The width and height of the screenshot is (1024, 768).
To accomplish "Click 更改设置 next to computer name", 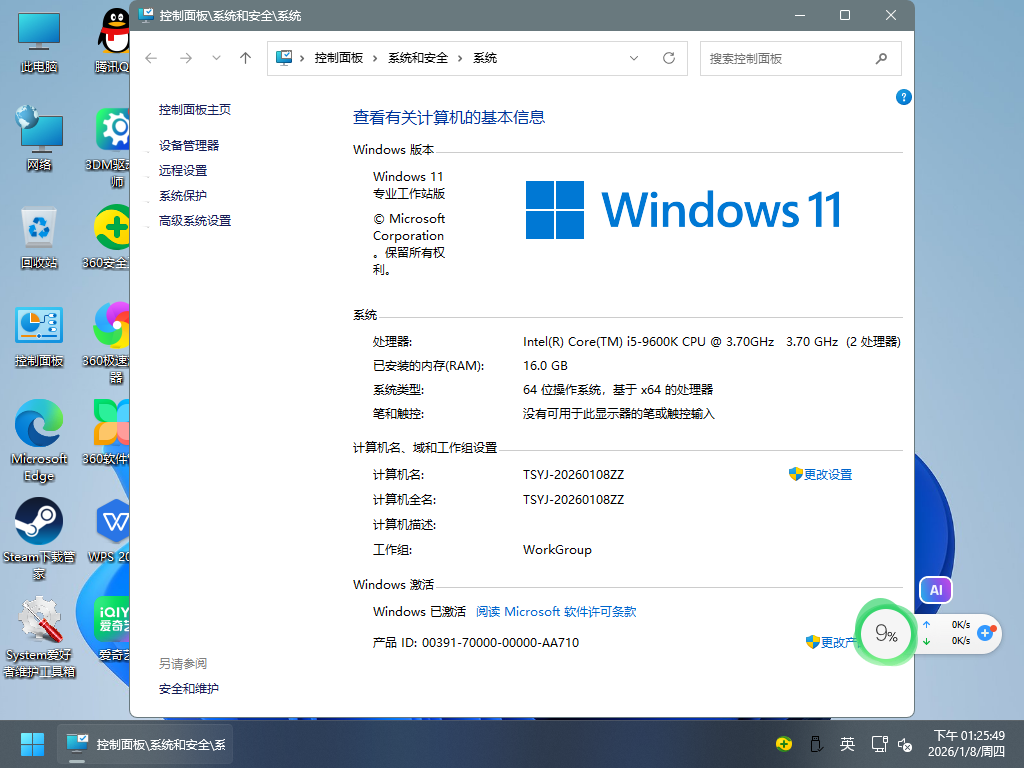I will [x=827, y=474].
